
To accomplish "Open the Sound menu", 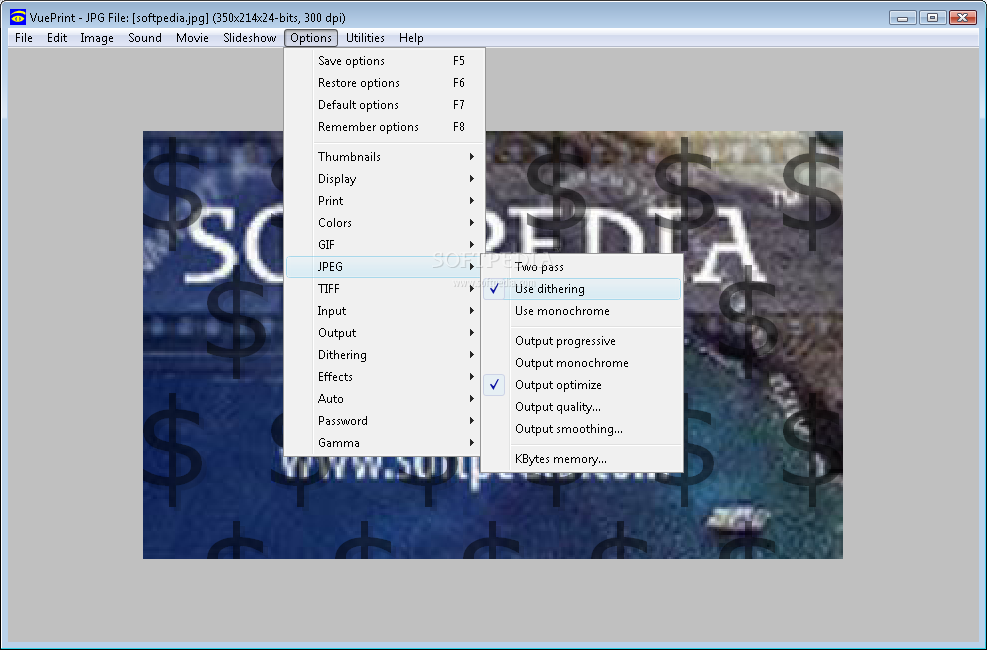I will (145, 38).
